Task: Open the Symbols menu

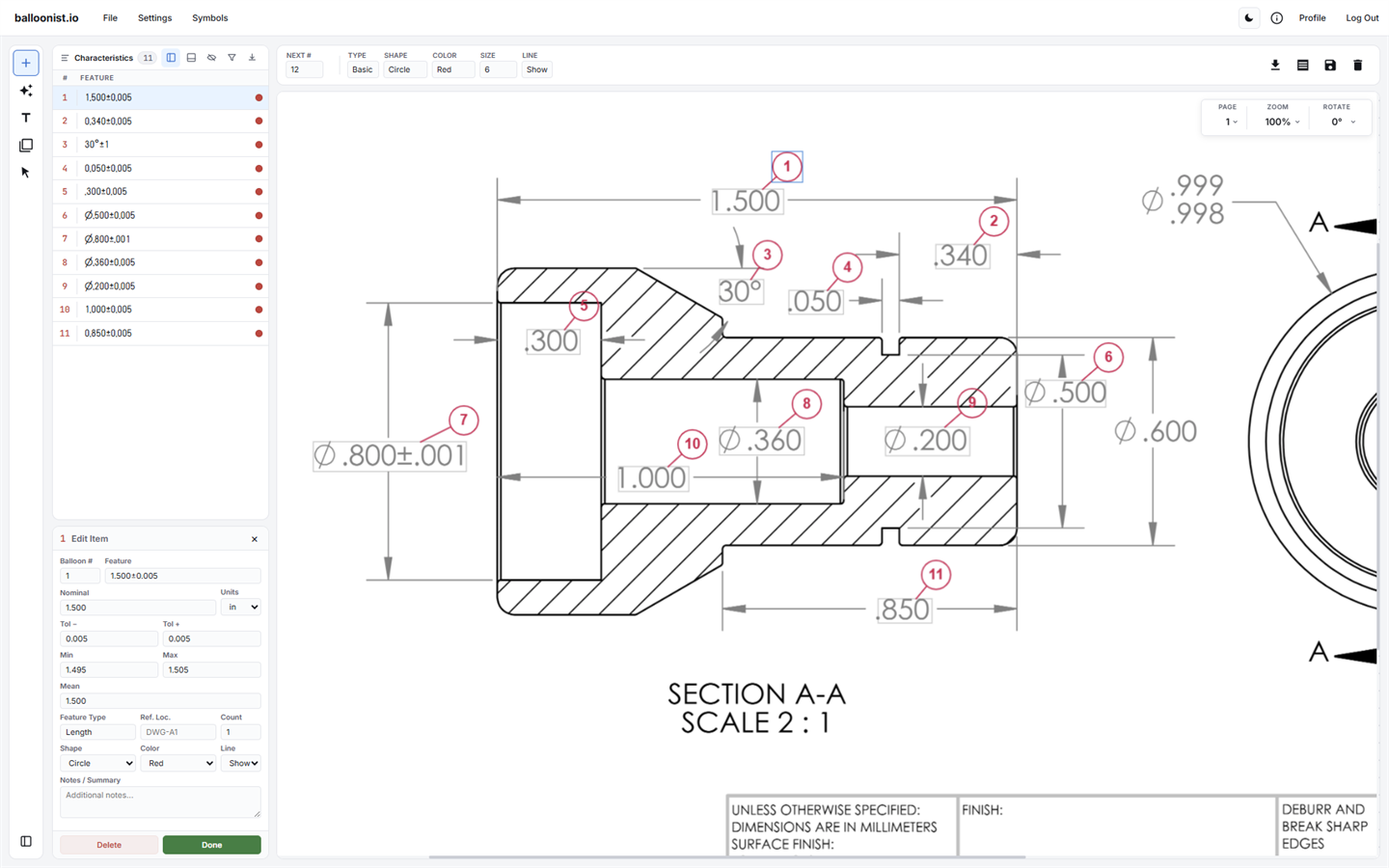Action: [209, 18]
